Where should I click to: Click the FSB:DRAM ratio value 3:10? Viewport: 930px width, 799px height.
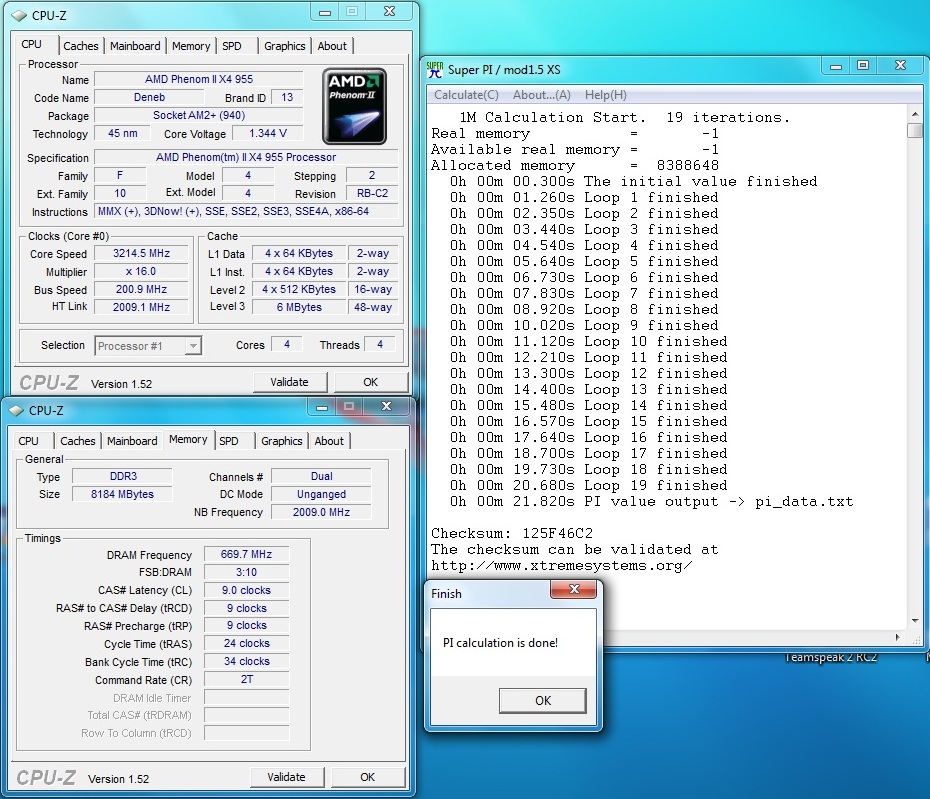coord(247,572)
